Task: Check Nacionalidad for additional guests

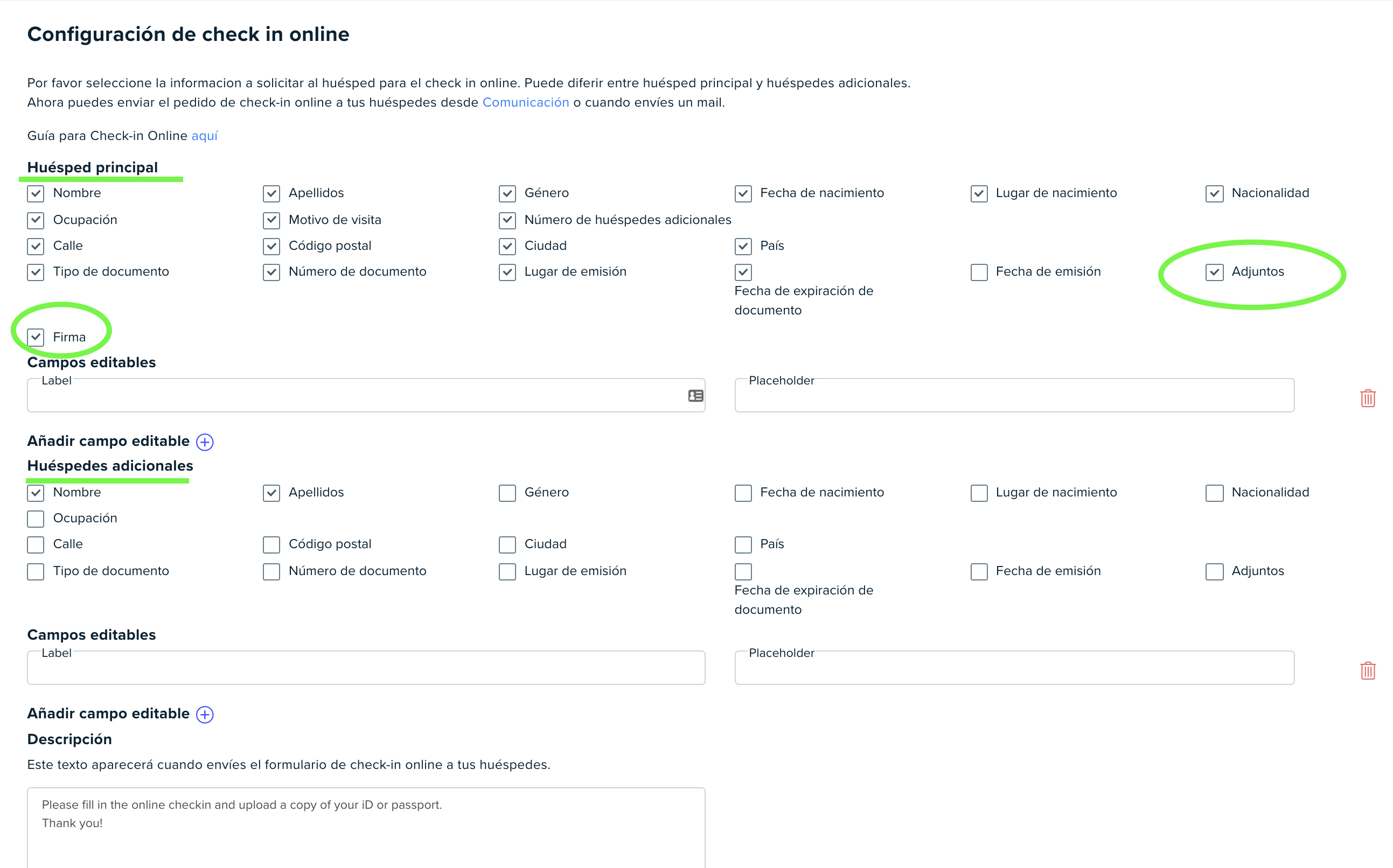Action: click(x=1214, y=493)
